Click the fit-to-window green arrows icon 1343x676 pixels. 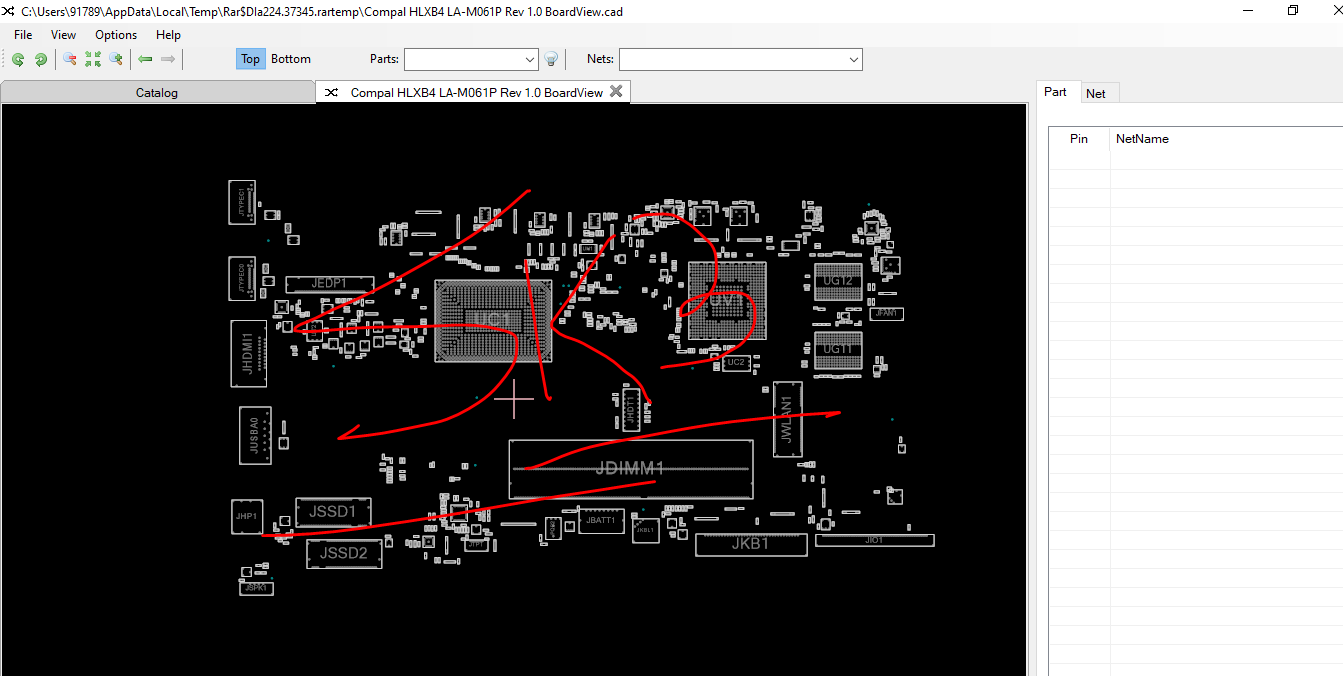point(93,59)
